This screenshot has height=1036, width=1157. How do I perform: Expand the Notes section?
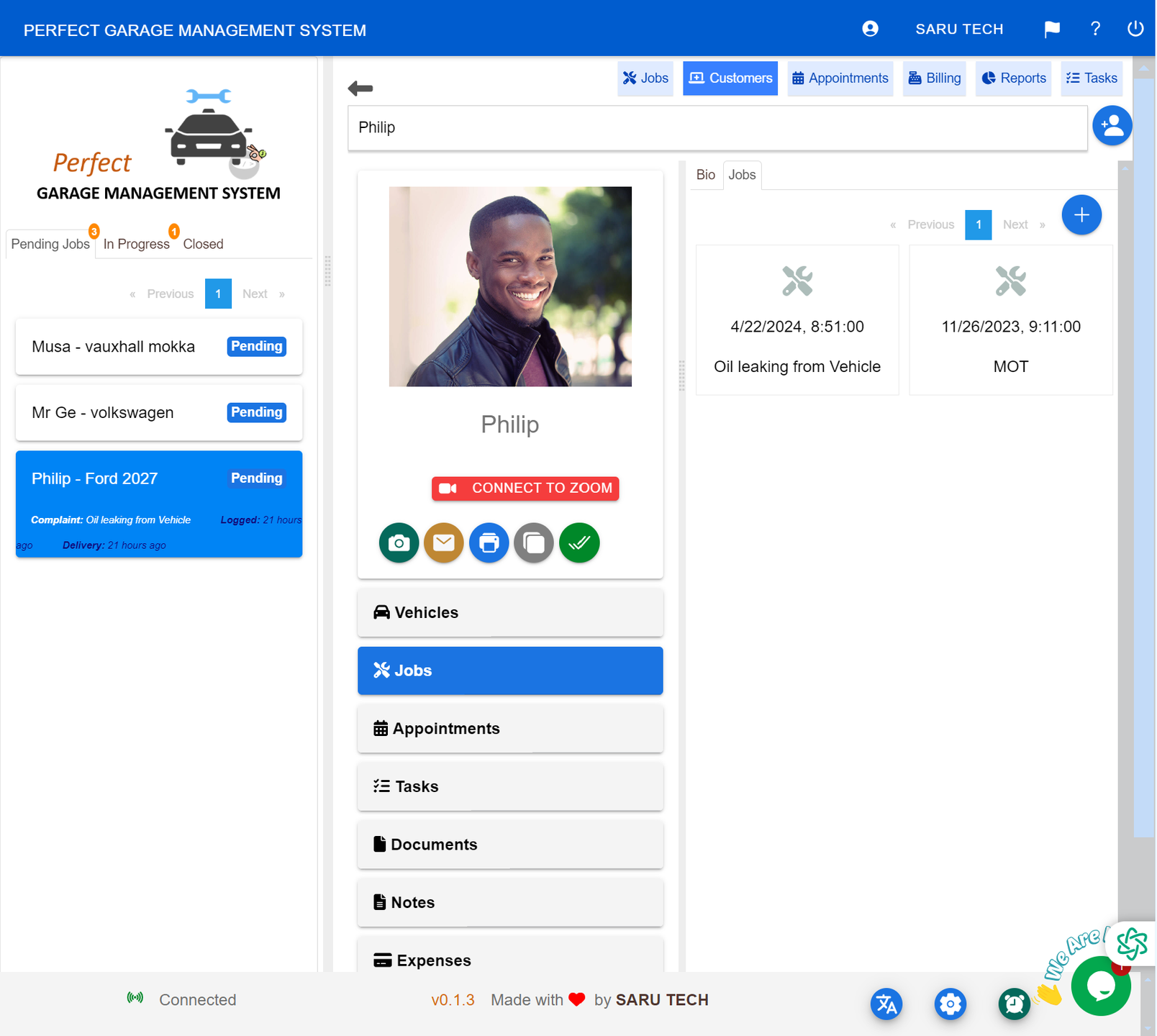[x=510, y=902]
